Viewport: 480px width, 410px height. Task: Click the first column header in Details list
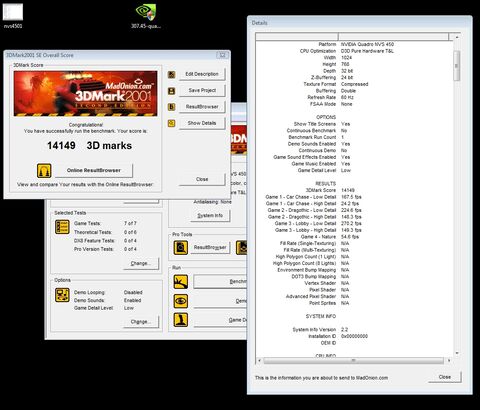(297, 37)
